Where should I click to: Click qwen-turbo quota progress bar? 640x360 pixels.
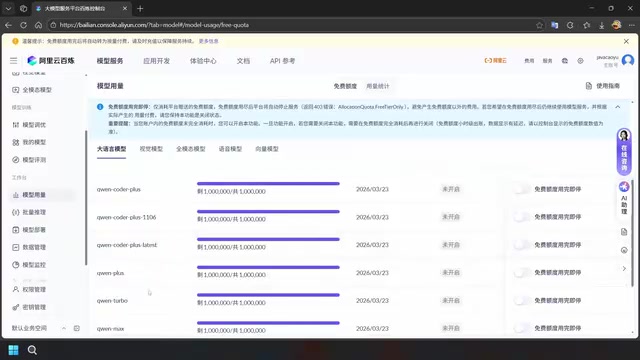(268, 295)
